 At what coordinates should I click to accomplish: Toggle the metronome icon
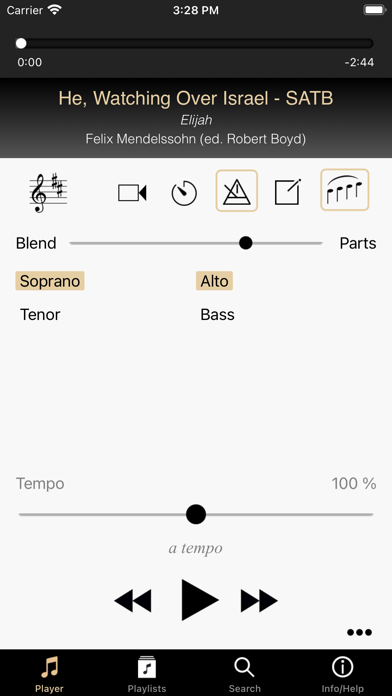point(237,191)
